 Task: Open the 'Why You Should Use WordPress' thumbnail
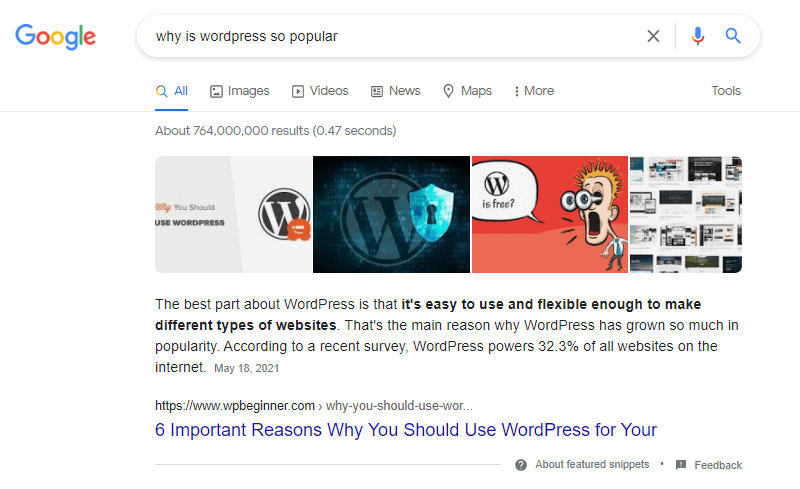[x=233, y=214]
